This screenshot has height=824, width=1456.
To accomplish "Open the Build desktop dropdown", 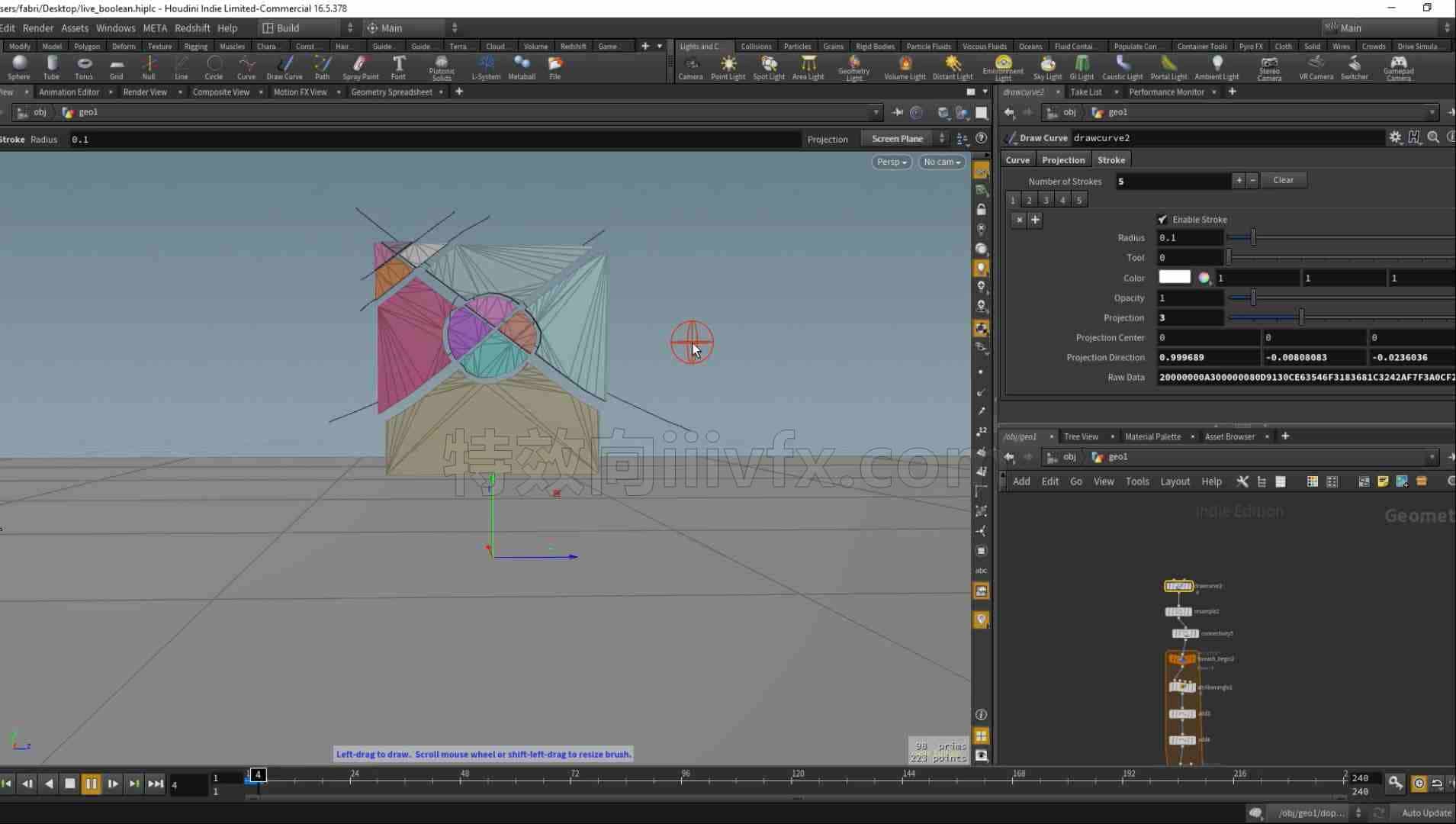I will click(308, 27).
